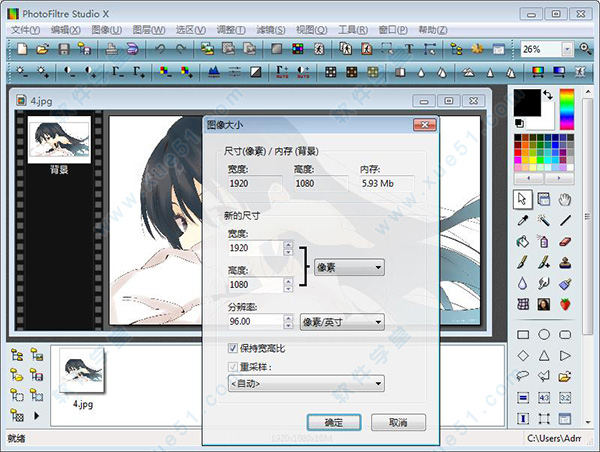Viewport: 600px width, 452px height.
Task: Click the Text tool T icon
Action: (x=409, y=49)
